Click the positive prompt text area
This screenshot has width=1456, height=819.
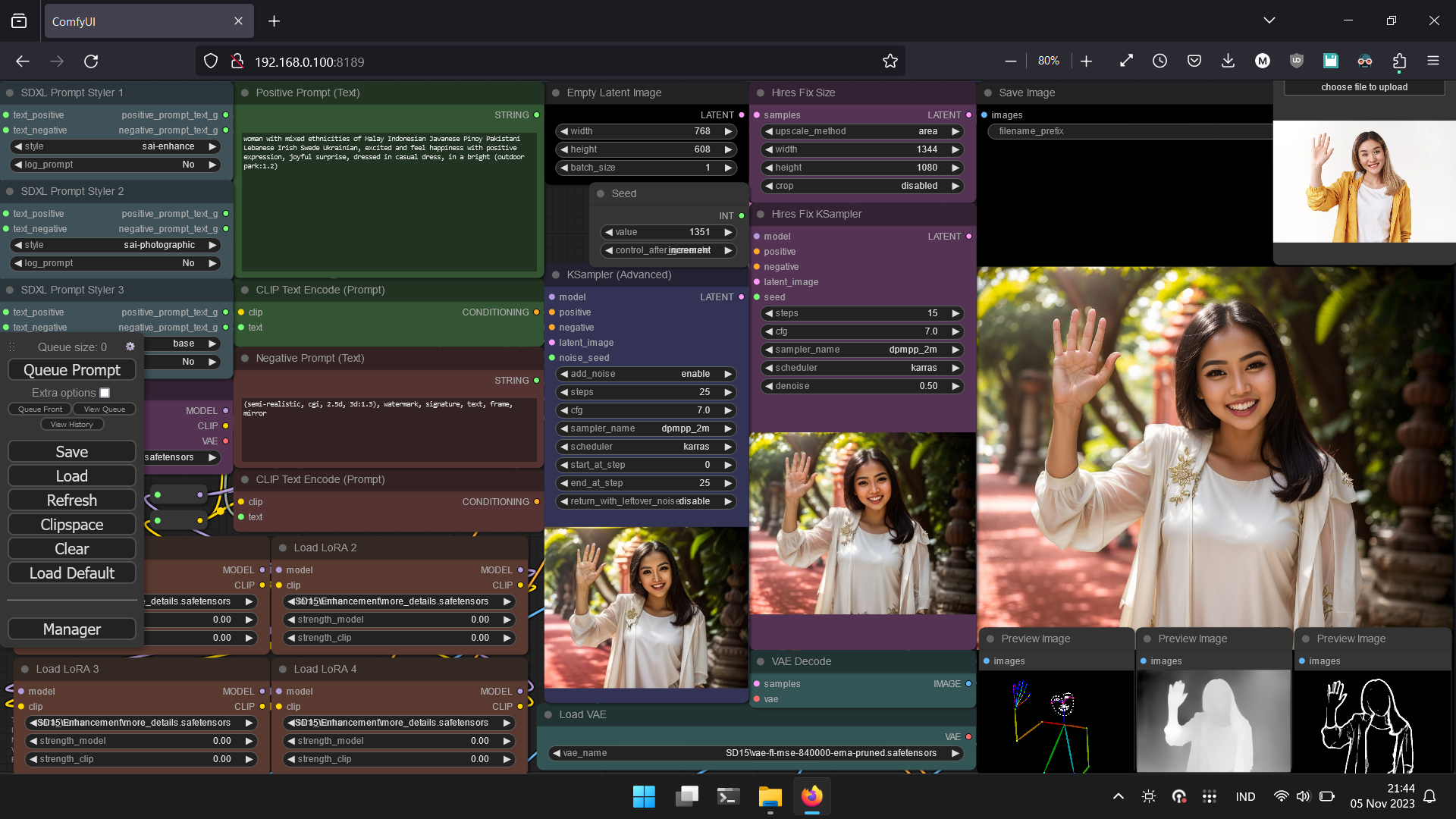click(x=389, y=200)
